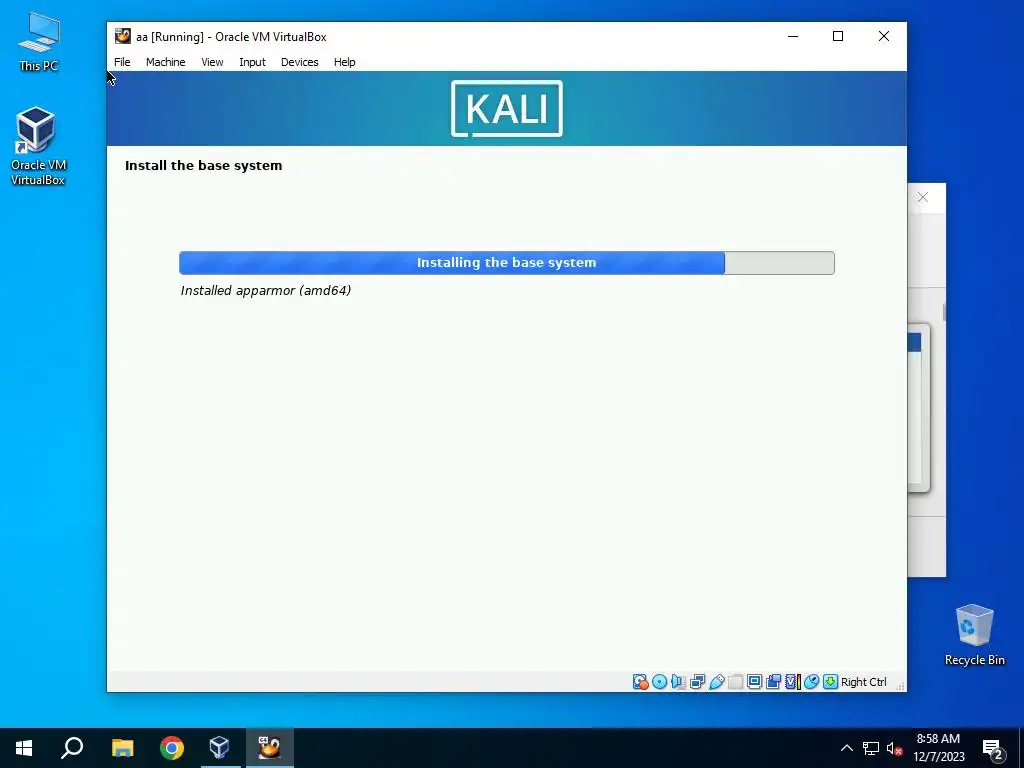Viewport: 1024px width, 768px height.
Task: Click the shared folders status icon
Action: click(735, 682)
